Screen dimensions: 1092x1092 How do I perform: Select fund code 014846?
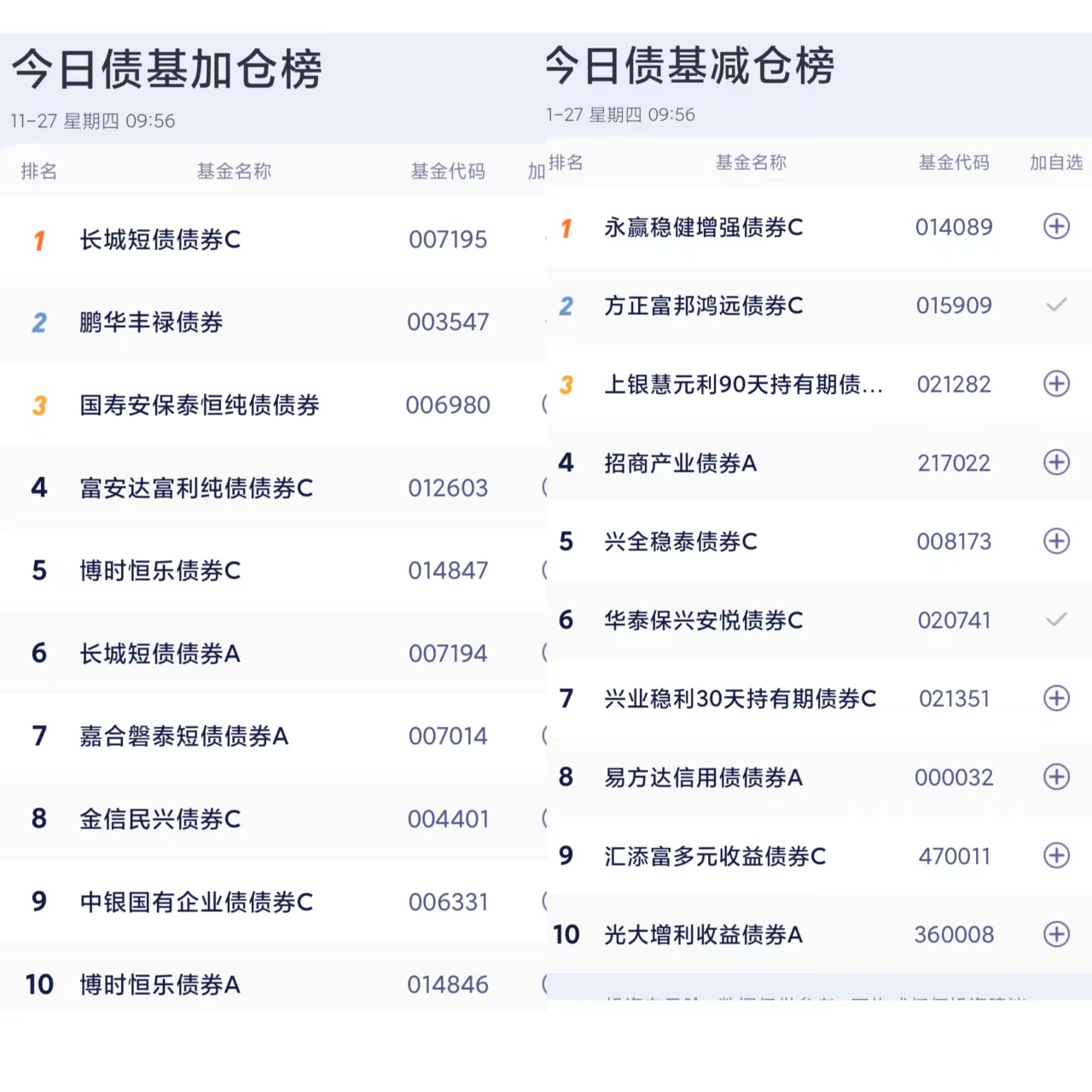(x=448, y=985)
